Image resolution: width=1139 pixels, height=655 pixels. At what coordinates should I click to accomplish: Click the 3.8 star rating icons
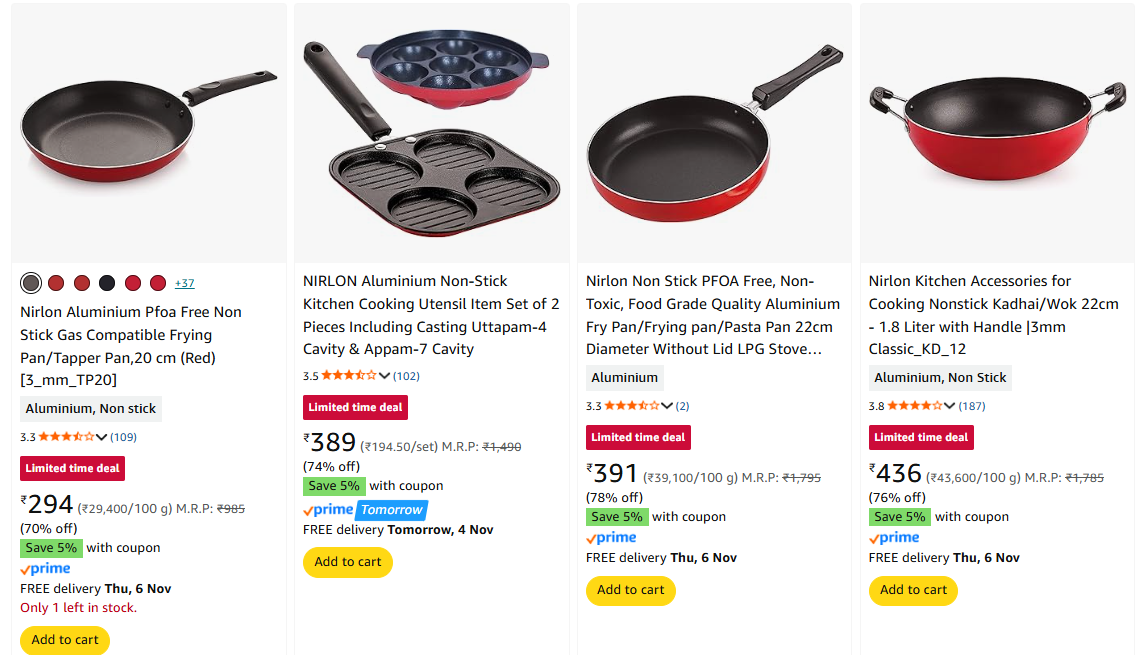pyautogui.click(x=915, y=406)
